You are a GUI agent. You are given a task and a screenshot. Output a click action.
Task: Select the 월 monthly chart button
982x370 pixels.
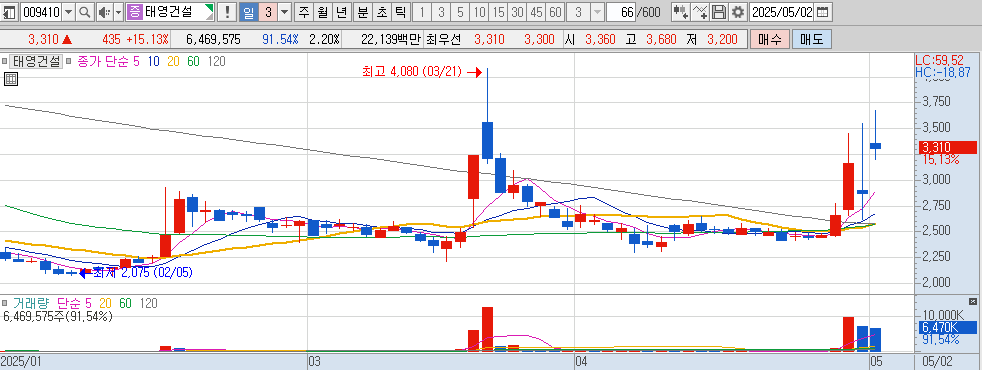pos(323,11)
